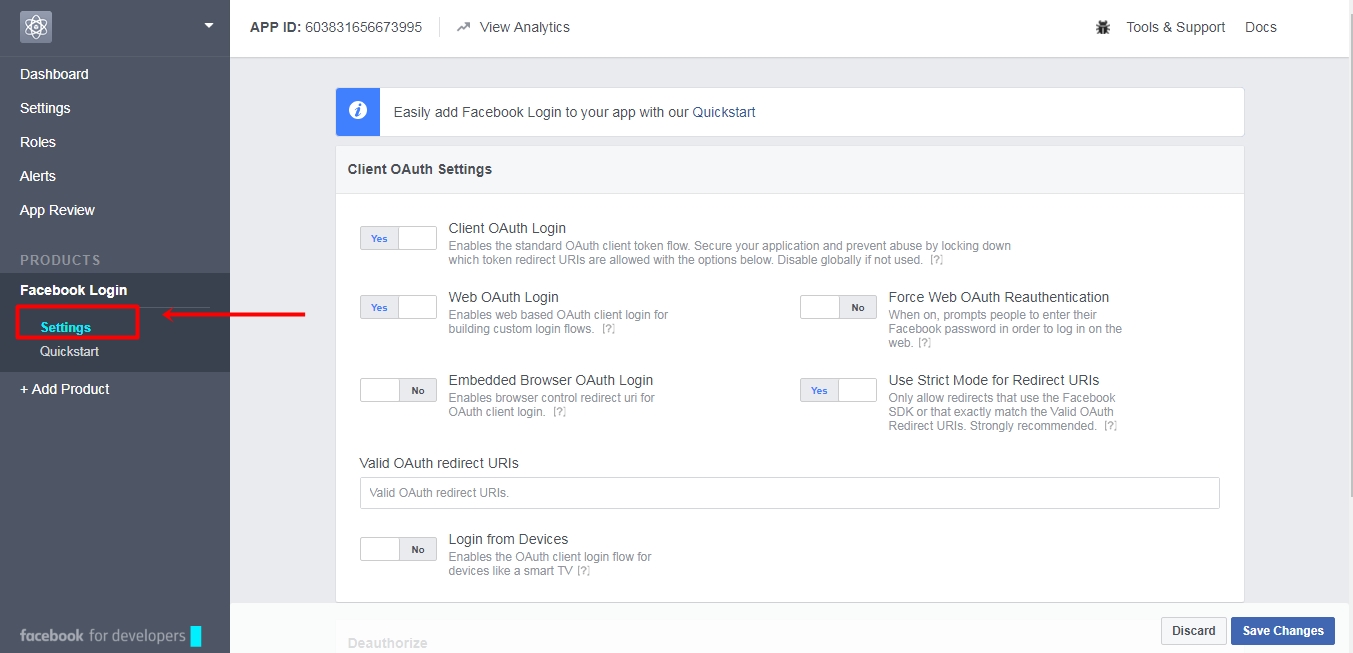Open App Review in the sidebar
1353x653 pixels.
click(x=57, y=210)
